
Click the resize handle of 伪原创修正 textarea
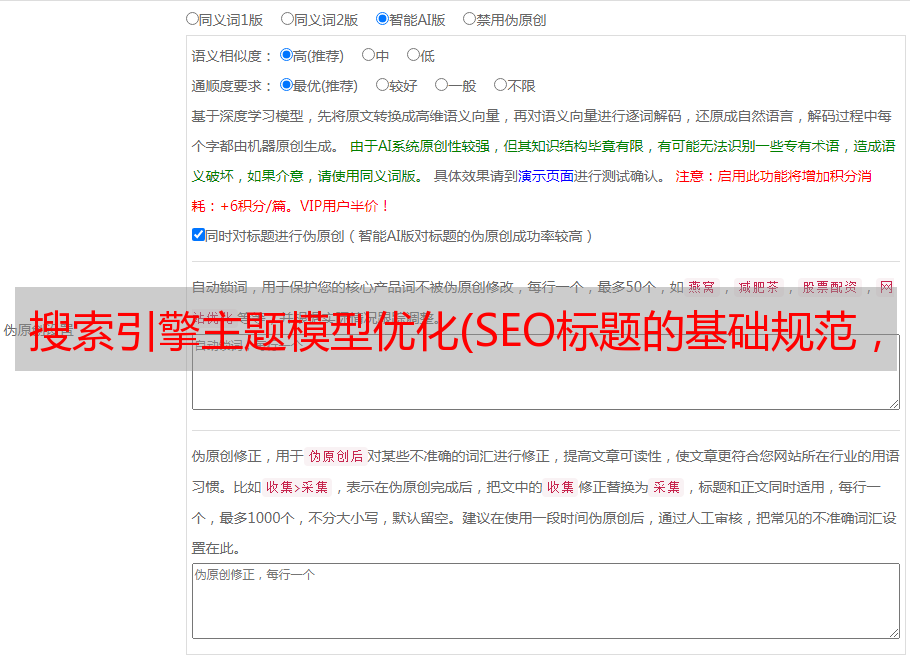(x=893, y=632)
